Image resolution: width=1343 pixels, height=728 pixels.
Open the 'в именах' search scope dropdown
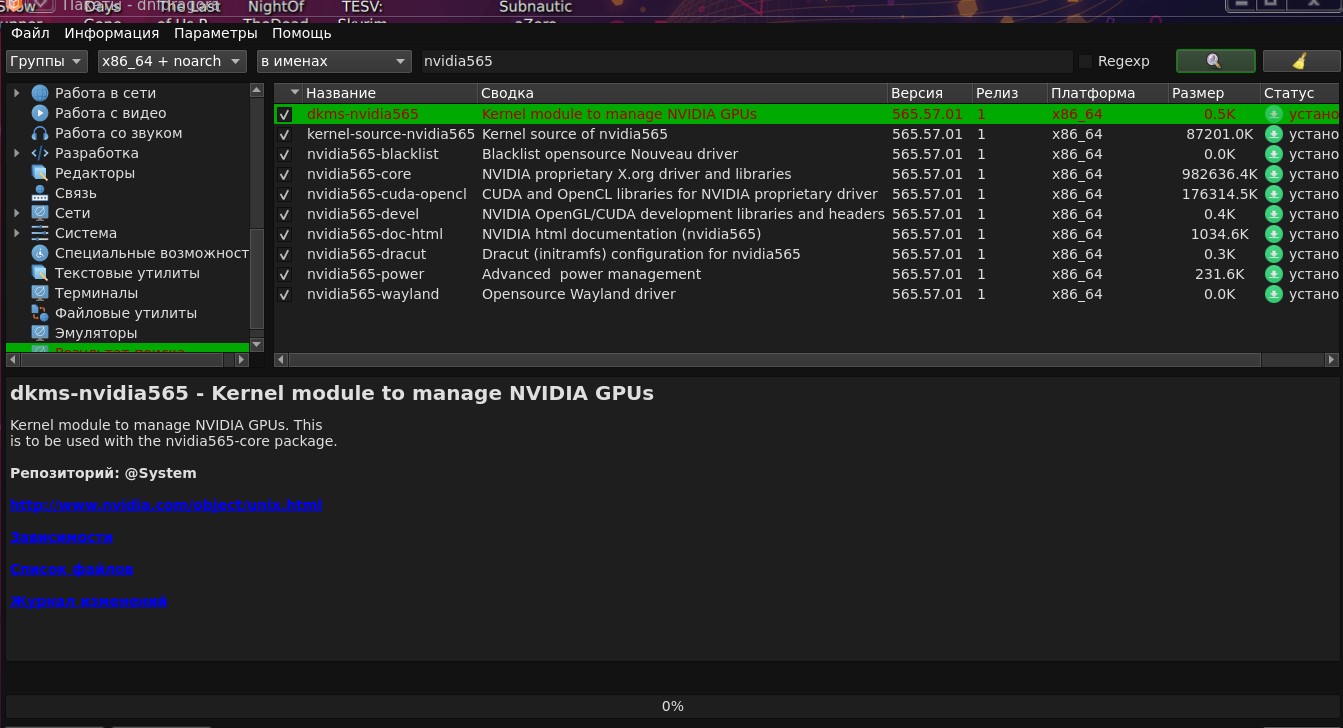(334, 61)
